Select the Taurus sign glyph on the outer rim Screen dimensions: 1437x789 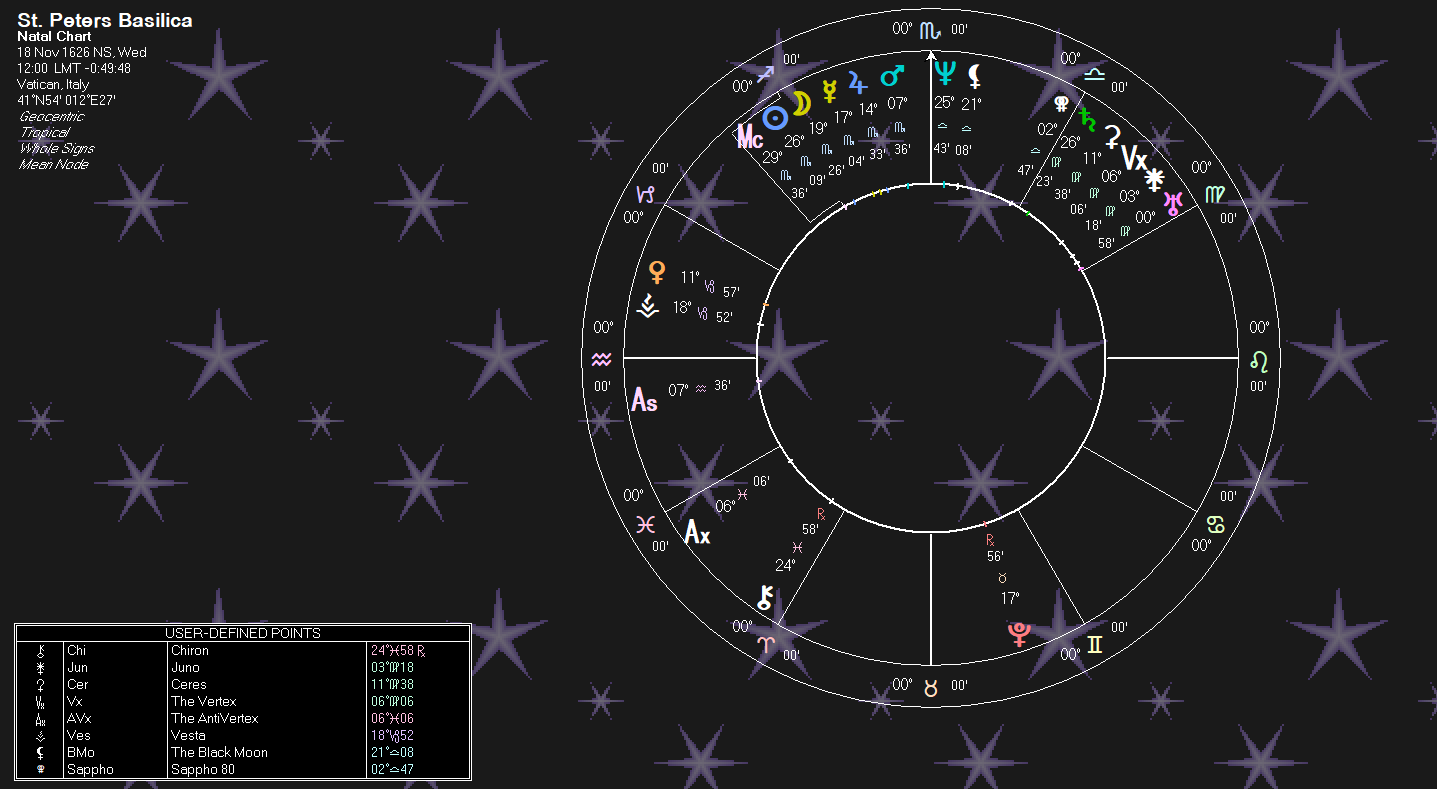click(x=931, y=687)
